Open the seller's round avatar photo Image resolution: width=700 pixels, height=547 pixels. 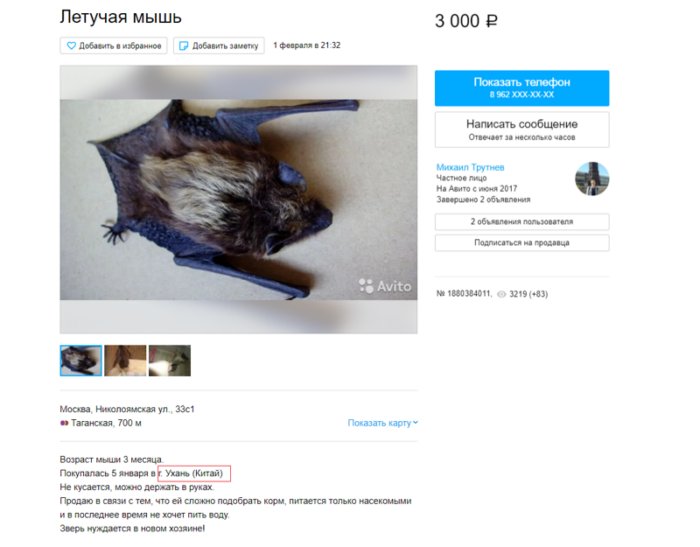point(592,179)
